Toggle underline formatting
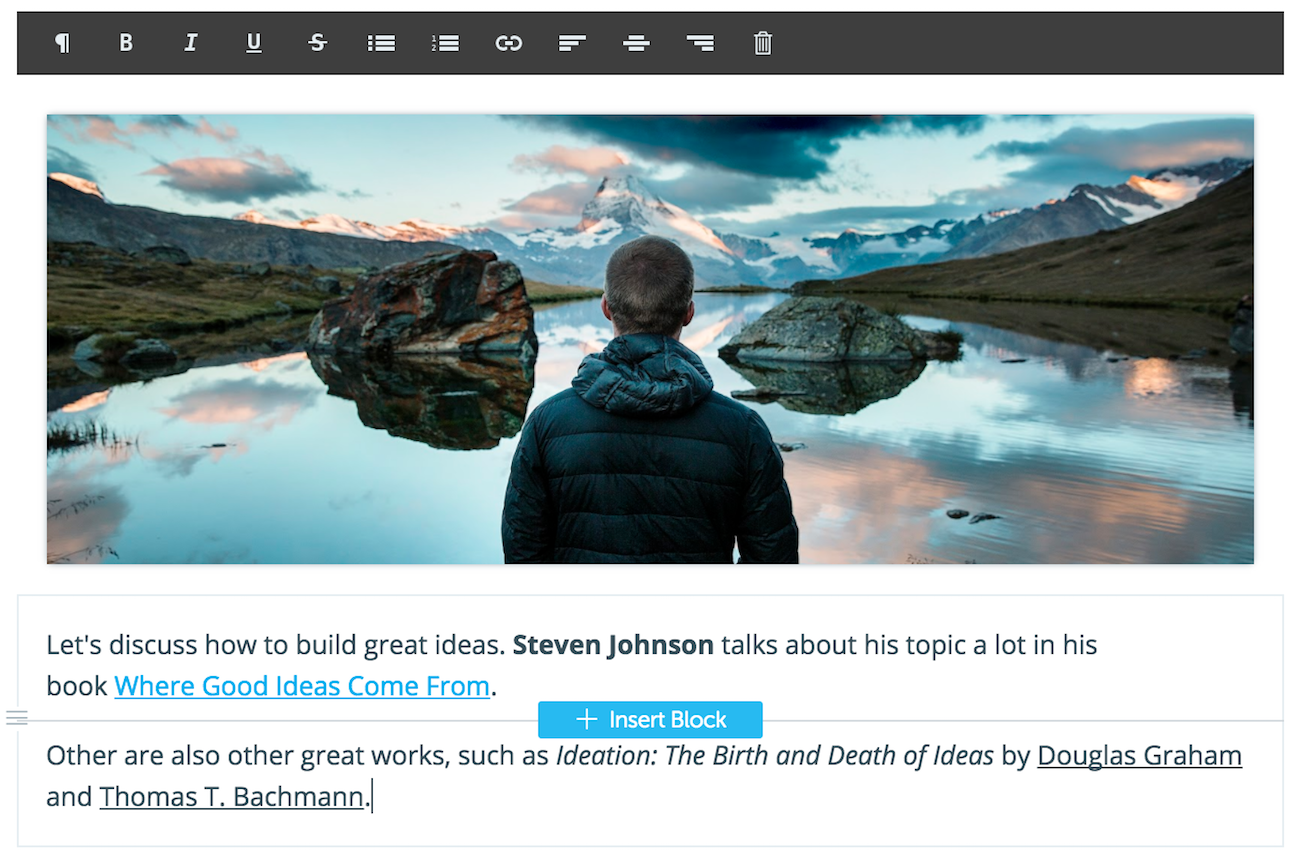The width and height of the screenshot is (1300, 867). click(x=254, y=43)
